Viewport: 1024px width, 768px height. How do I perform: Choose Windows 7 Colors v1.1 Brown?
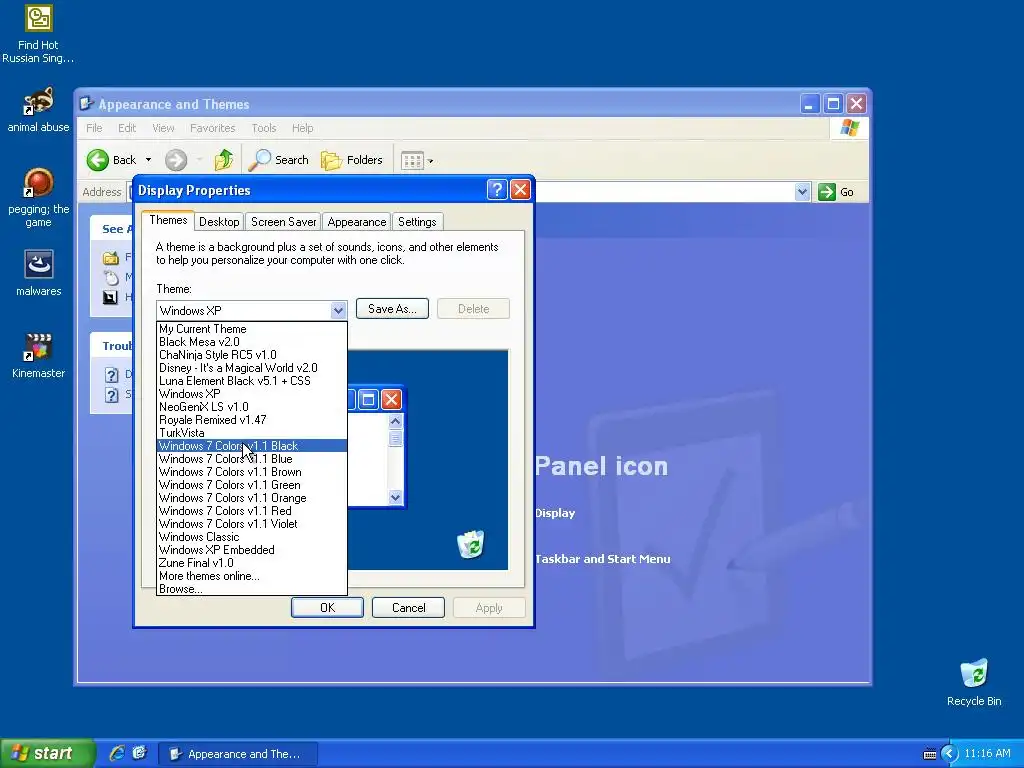pyautogui.click(x=252, y=472)
